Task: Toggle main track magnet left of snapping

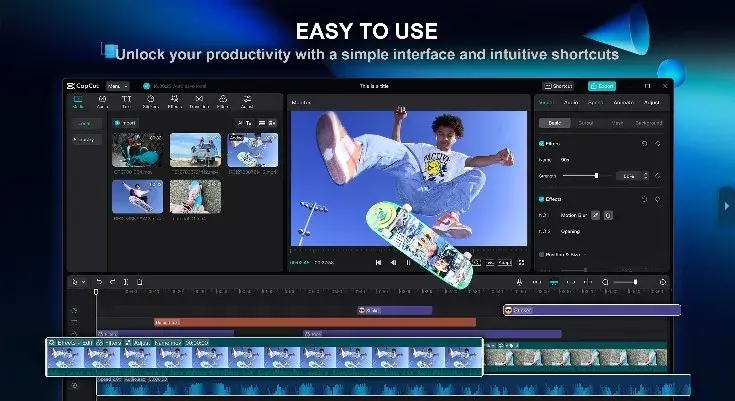Action: 537,282
